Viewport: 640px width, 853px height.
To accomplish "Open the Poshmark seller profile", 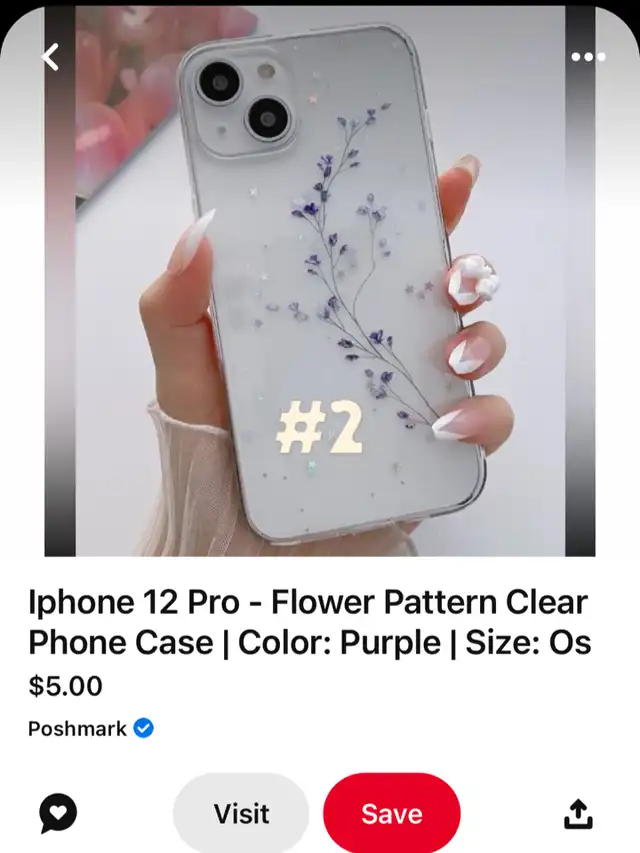I will pos(77,728).
